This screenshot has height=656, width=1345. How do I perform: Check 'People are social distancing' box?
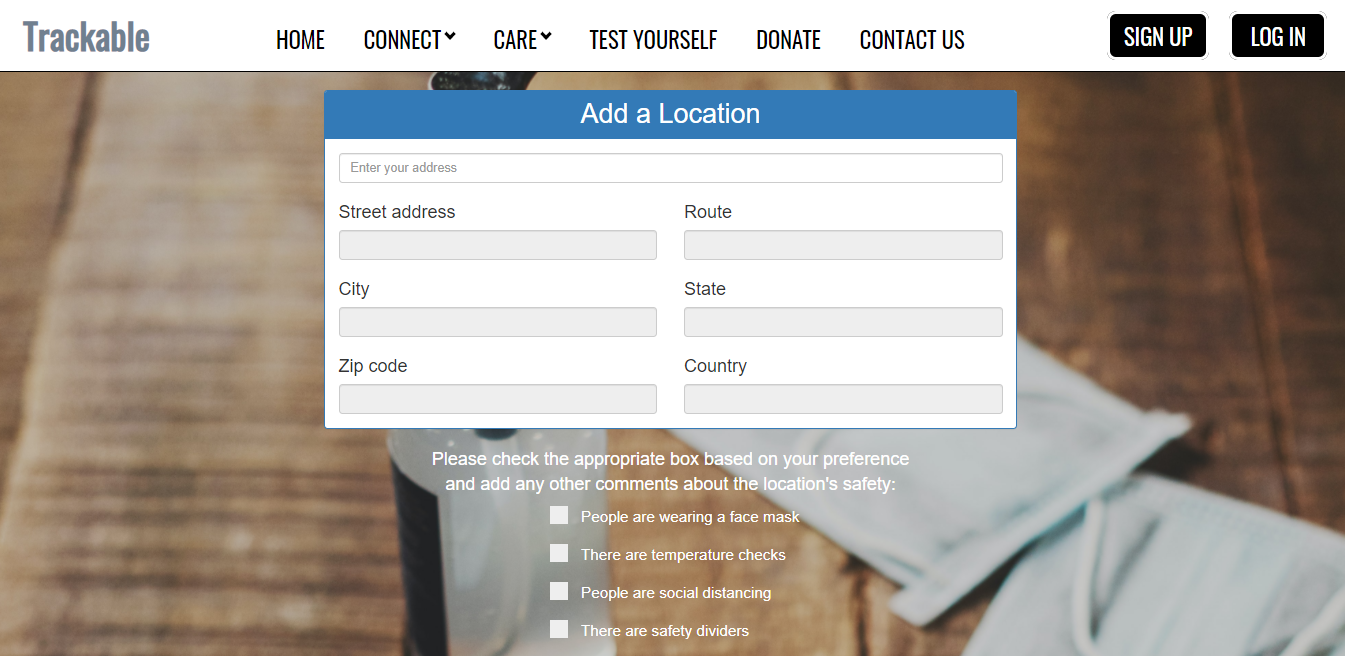tap(559, 591)
